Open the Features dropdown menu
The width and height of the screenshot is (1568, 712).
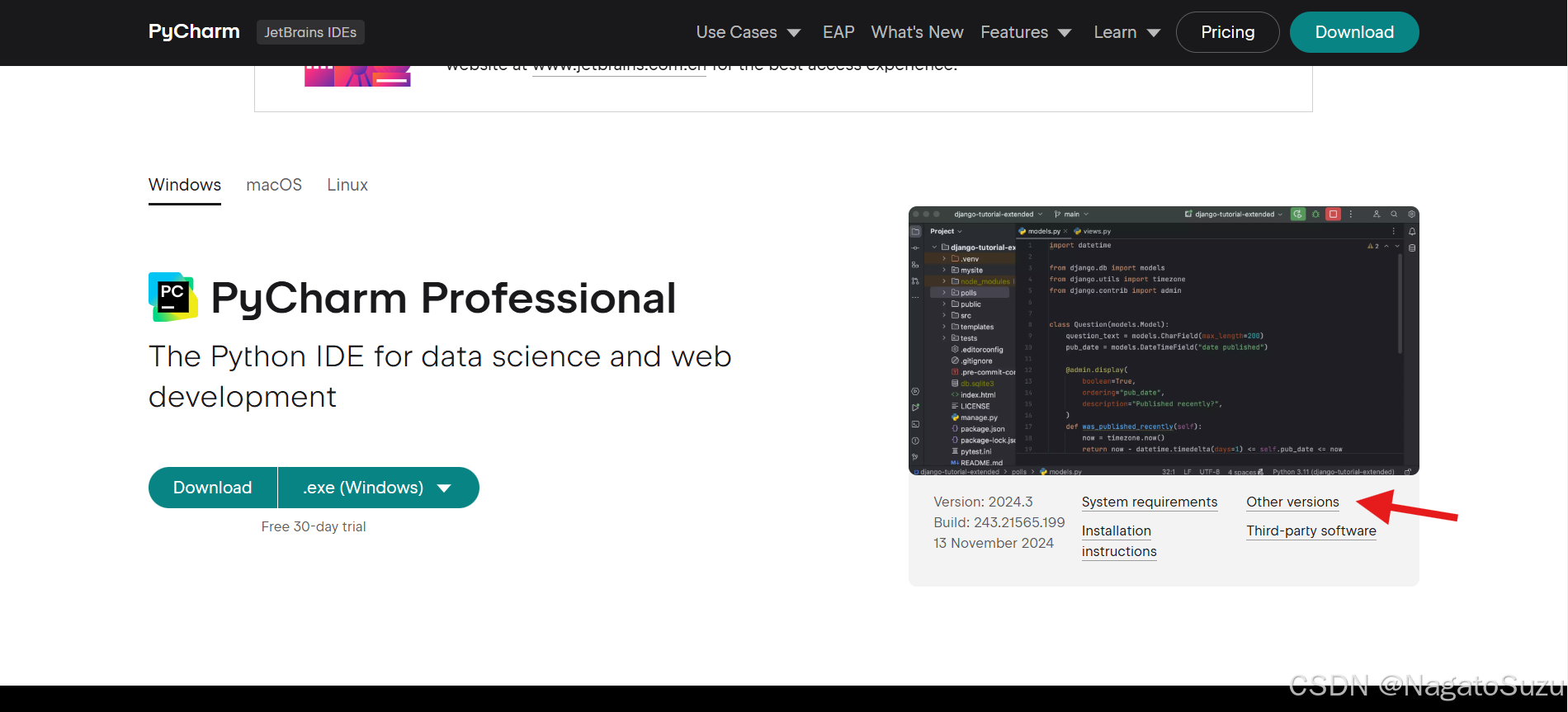coord(1026,32)
